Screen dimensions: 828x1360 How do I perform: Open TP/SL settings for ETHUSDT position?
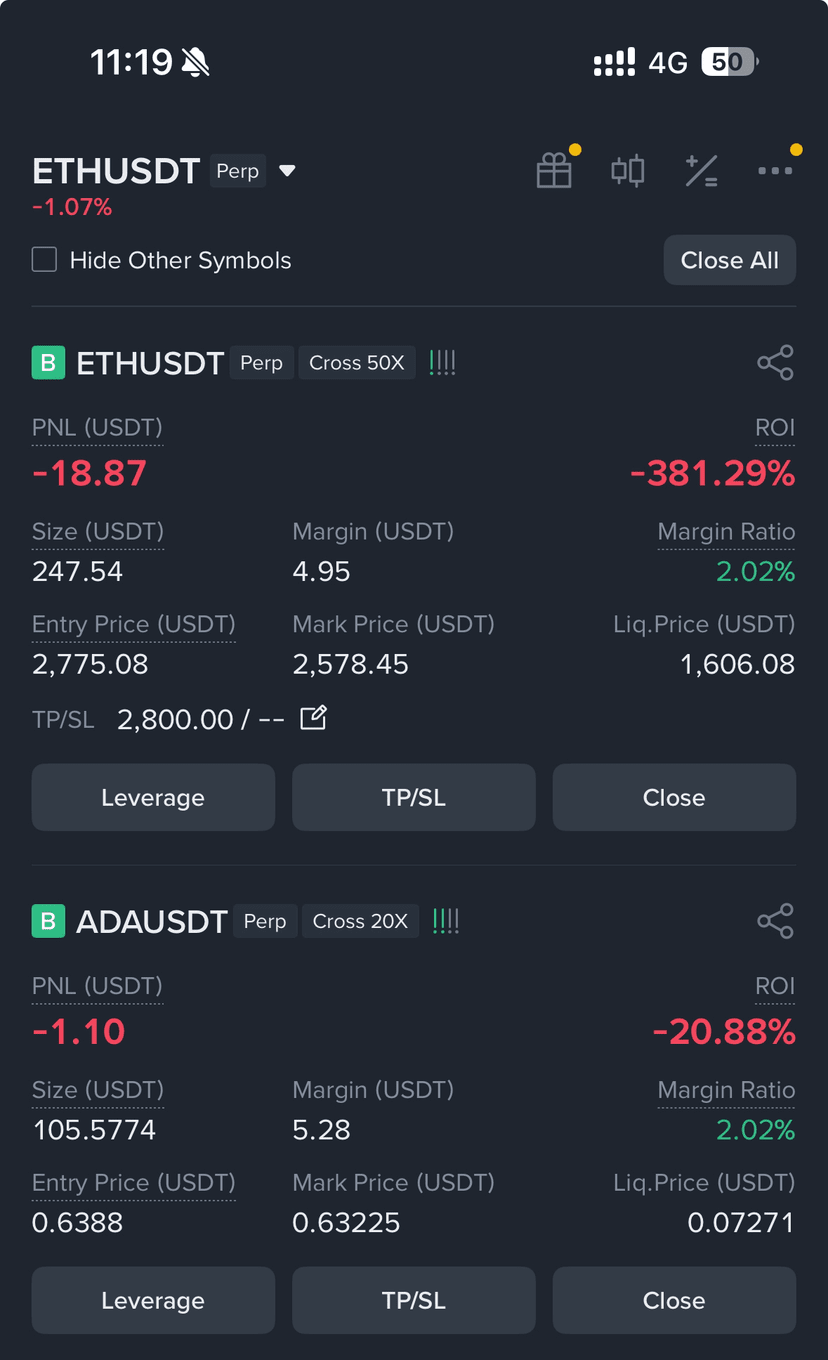(x=414, y=797)
